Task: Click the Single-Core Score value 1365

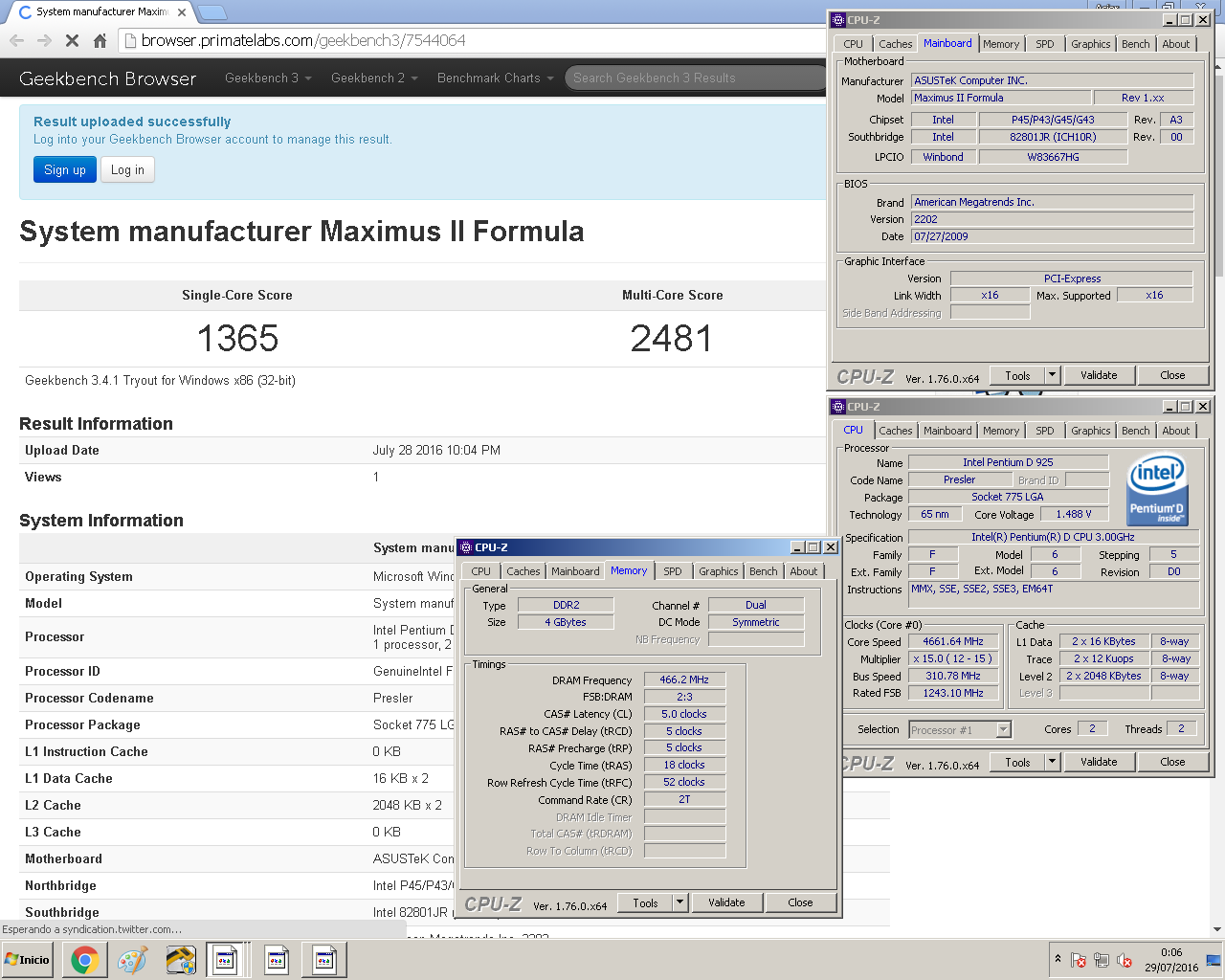Action: click(237, 338)
